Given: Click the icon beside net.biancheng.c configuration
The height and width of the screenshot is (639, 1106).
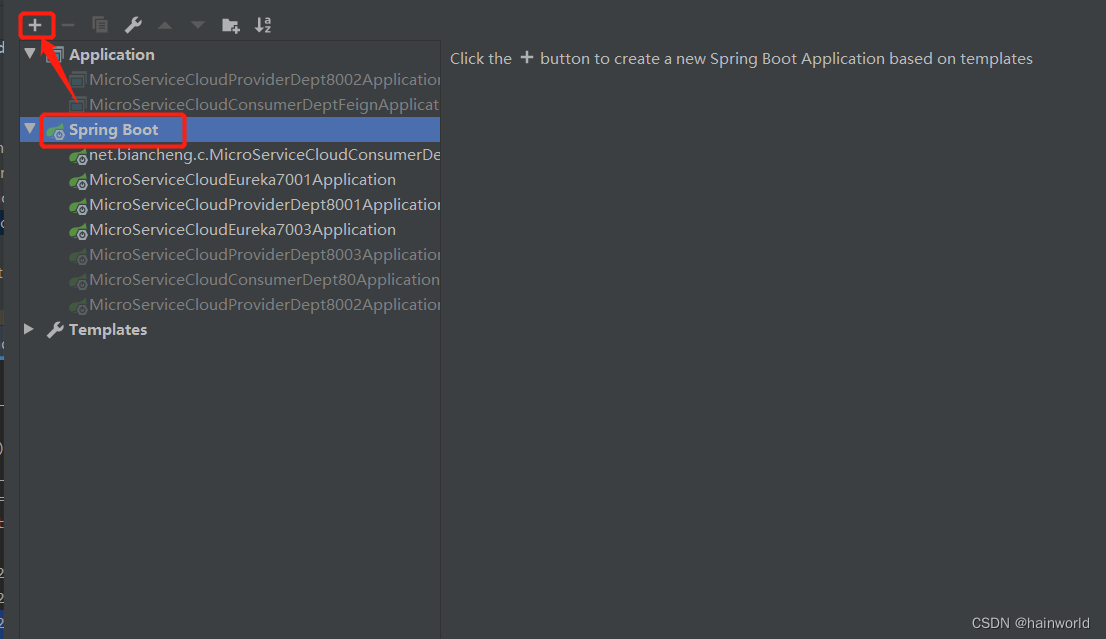Looking at the screenshot, I should (x=78, y=157).
